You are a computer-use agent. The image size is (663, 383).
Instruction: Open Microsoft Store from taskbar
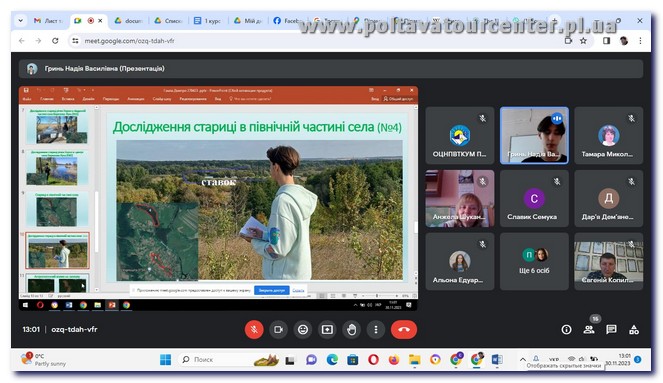(353, 359)
